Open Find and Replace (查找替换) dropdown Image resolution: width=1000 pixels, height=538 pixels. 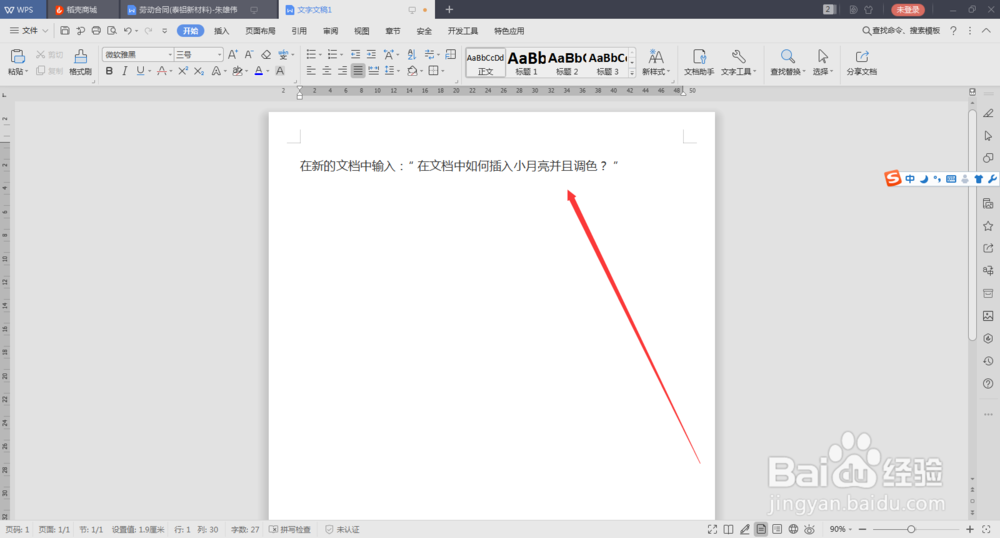788,62
